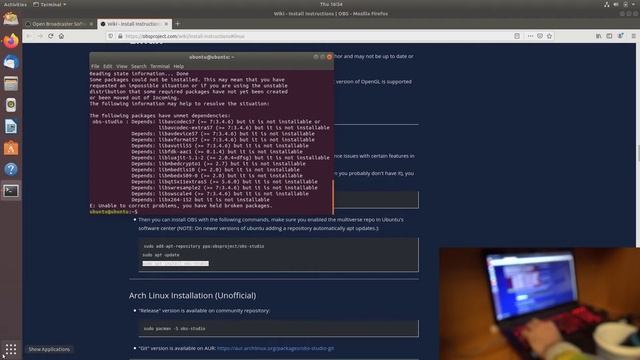Open the Install Ubuntu icon atop the dock
Screen dimensions: 640x360
coord(11,19)
